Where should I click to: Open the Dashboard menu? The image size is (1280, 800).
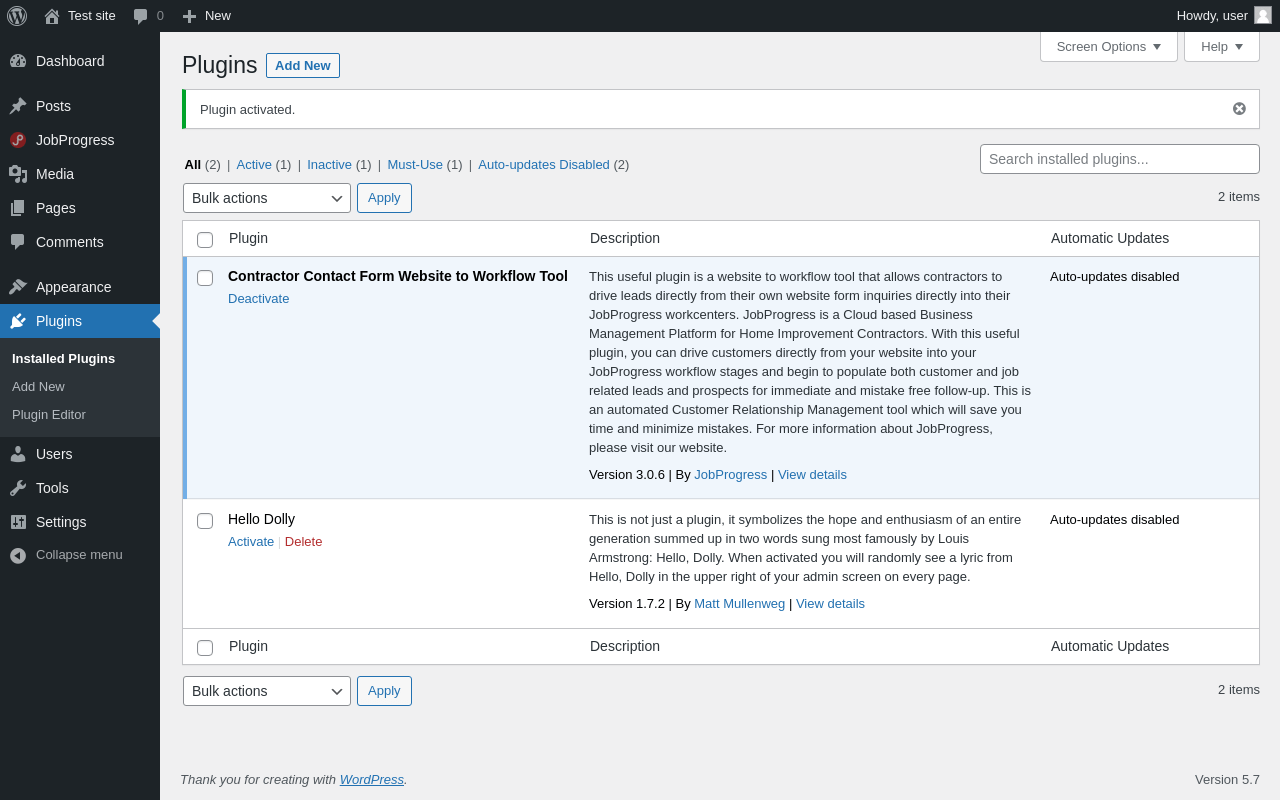coord(80,61)
